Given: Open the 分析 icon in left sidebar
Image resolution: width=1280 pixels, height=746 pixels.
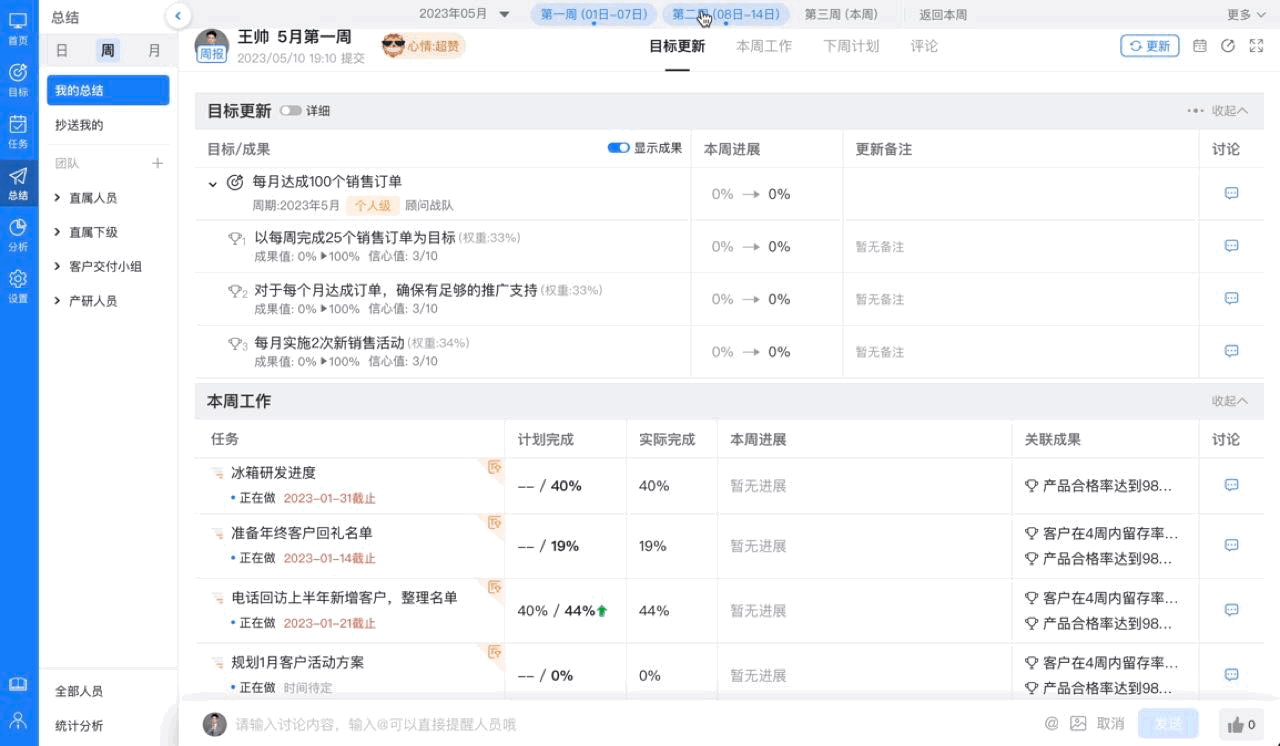Looking at the screenshot, I should (x=18, y=234).
